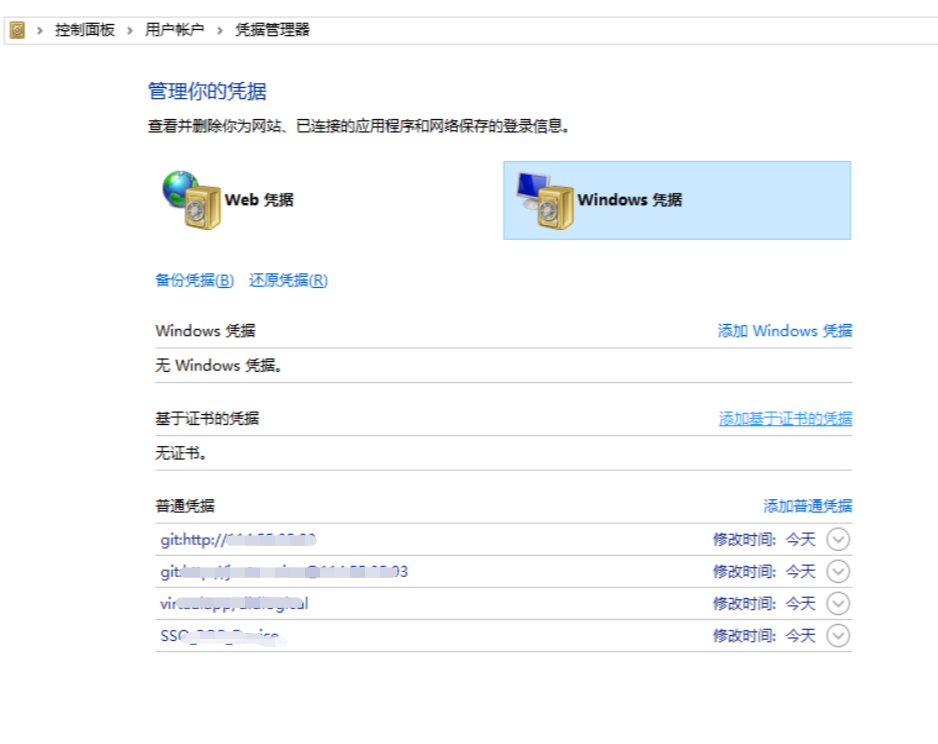Click 添加 Windows 凭据 link
938x744 pixels.
tap(785, 331)
